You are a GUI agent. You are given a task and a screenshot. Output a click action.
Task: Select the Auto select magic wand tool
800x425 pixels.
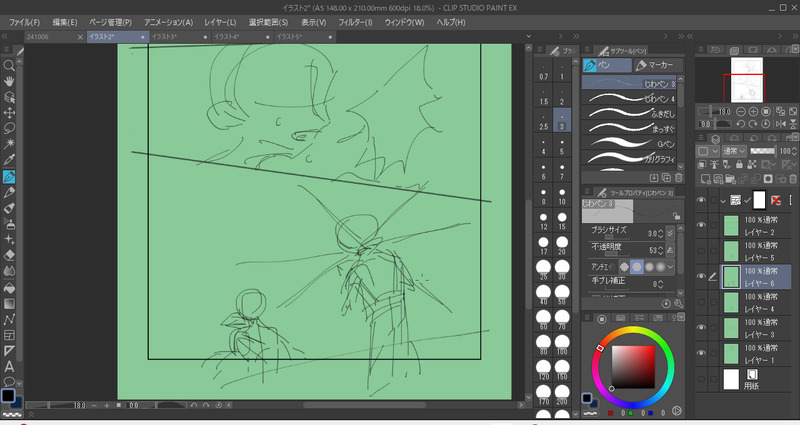(x=9, y=144)
